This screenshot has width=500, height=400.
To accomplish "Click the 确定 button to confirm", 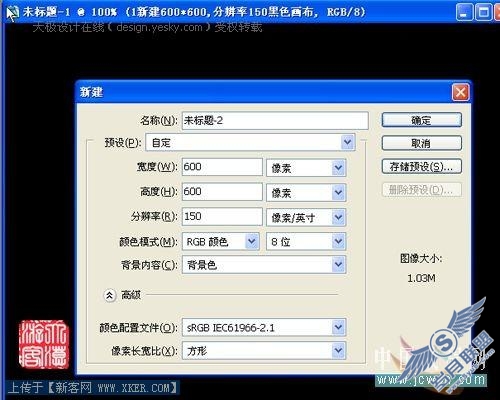I will click(422, 120).
